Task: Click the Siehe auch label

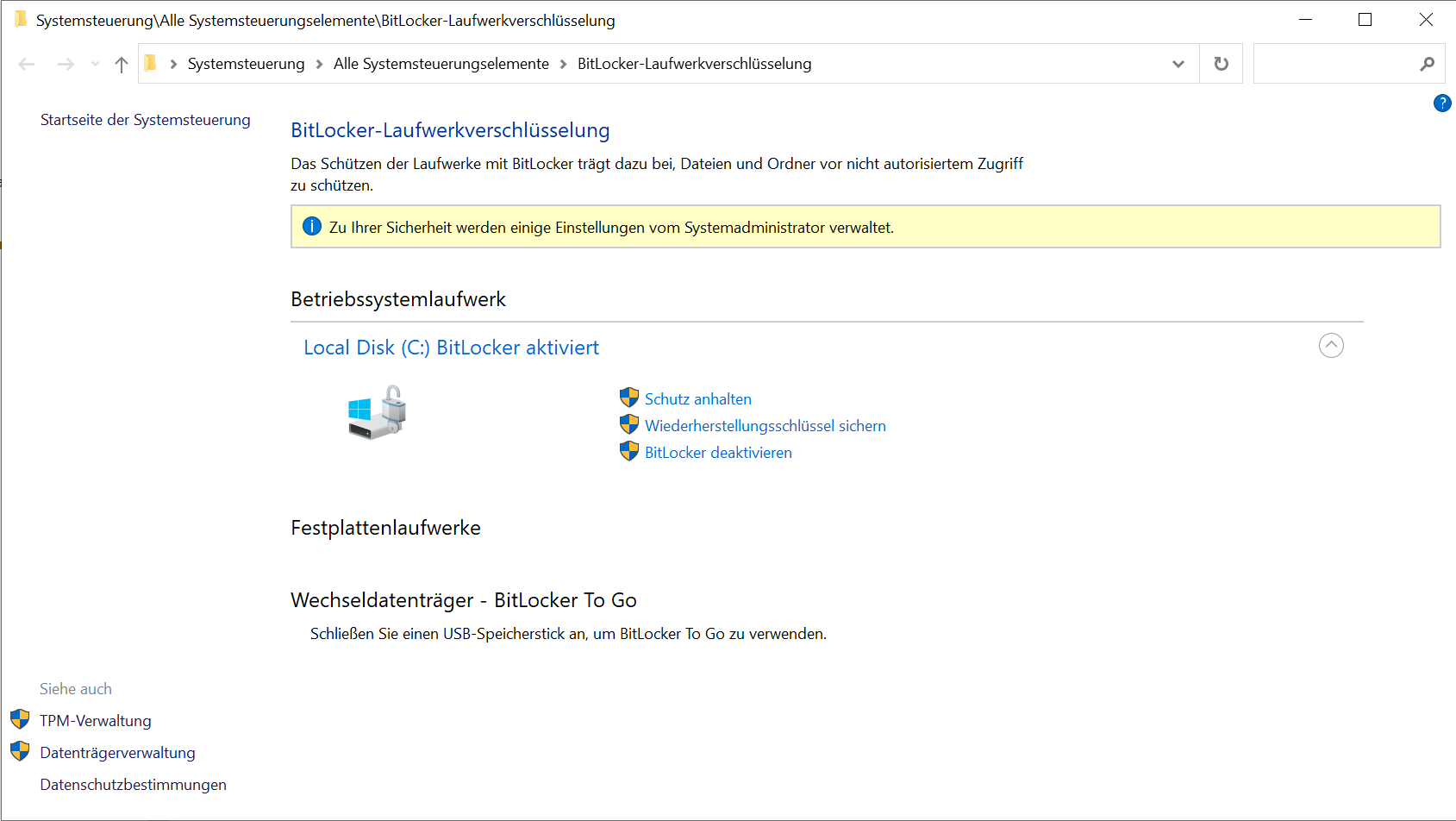Action: click(x=76, y=689)
